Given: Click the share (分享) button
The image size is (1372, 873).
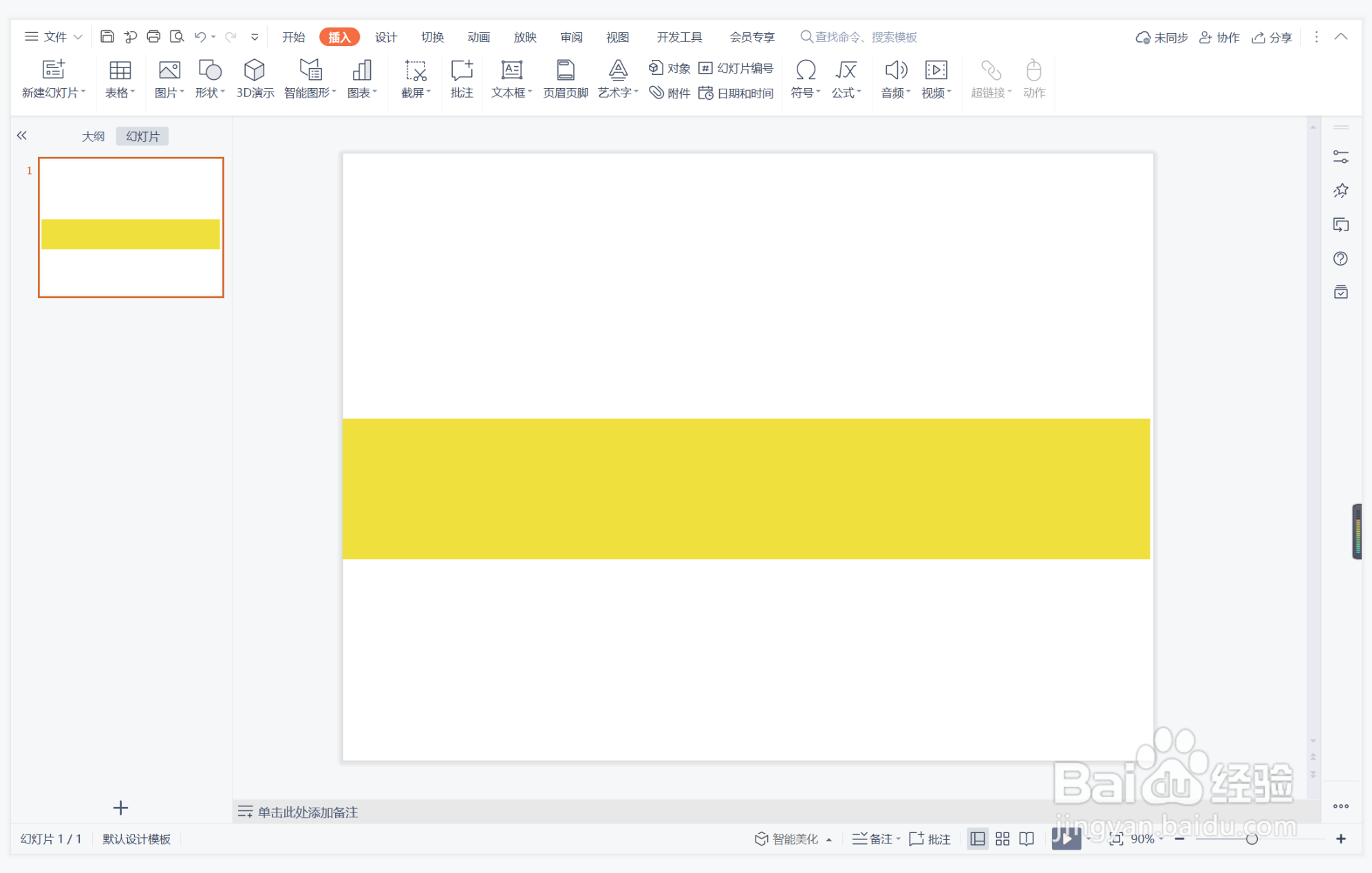Looking at the screenshot, I should pos(1272,37).
